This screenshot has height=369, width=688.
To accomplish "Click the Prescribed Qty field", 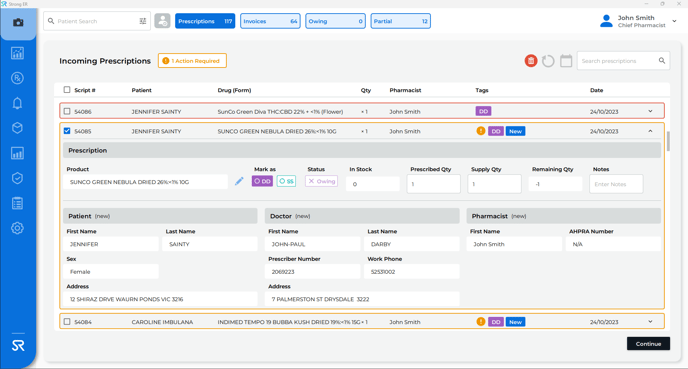I will 434,184.
